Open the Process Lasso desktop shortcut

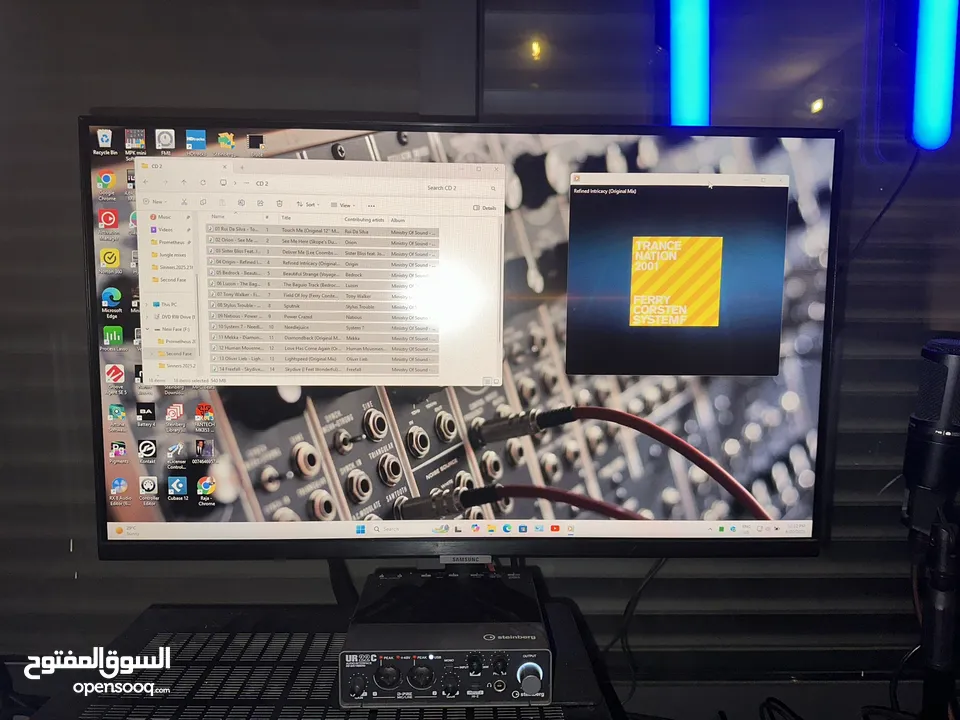click(x=113, y=339)
